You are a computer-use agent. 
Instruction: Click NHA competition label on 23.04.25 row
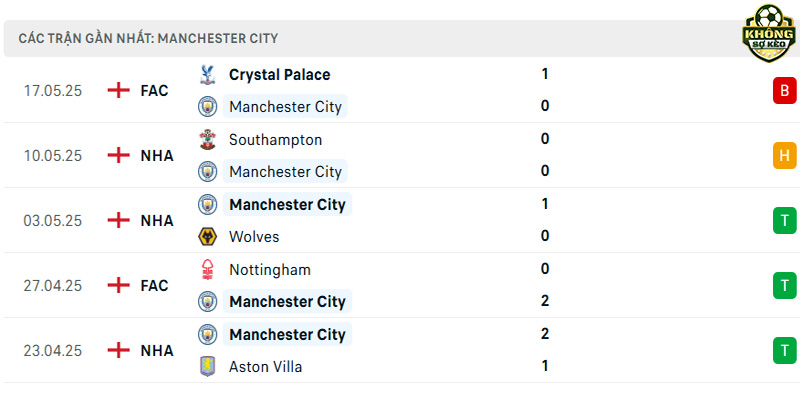tap(157, 351)
